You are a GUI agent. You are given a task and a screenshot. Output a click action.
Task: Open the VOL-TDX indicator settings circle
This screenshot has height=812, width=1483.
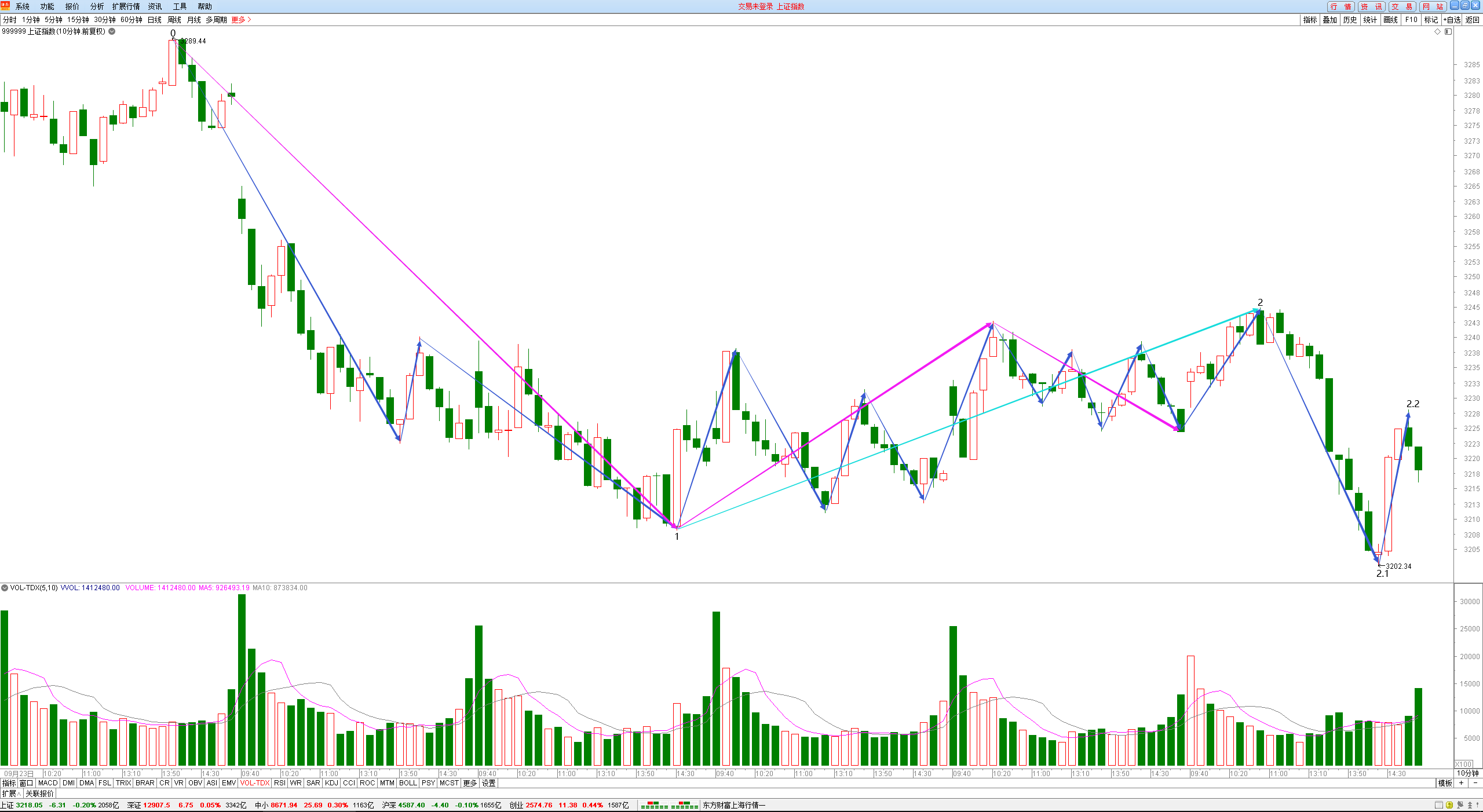pyautogui.click(x=5, y=588)
